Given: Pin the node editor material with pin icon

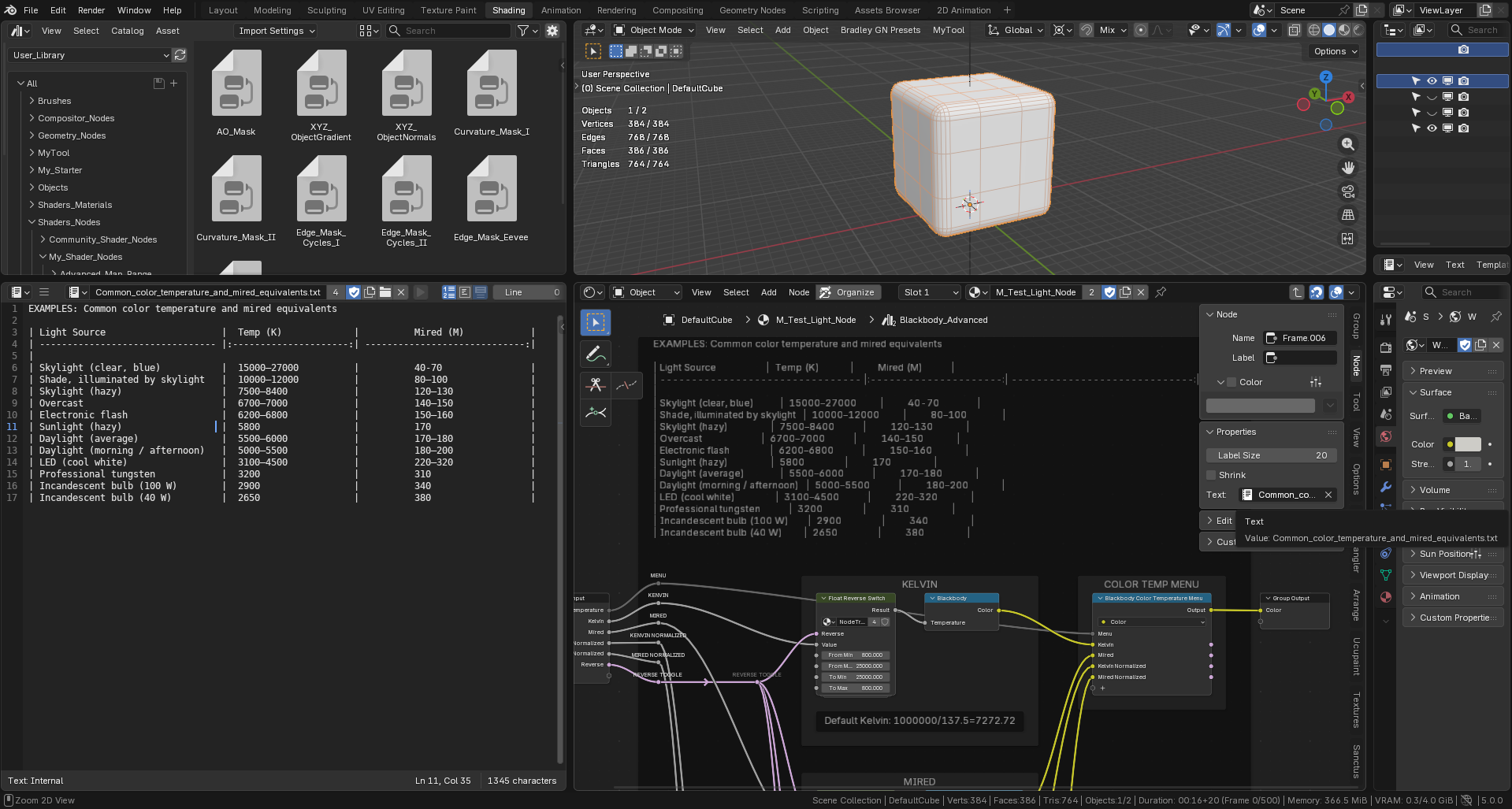Looking at the screenshot, I should click(1161, 292).
